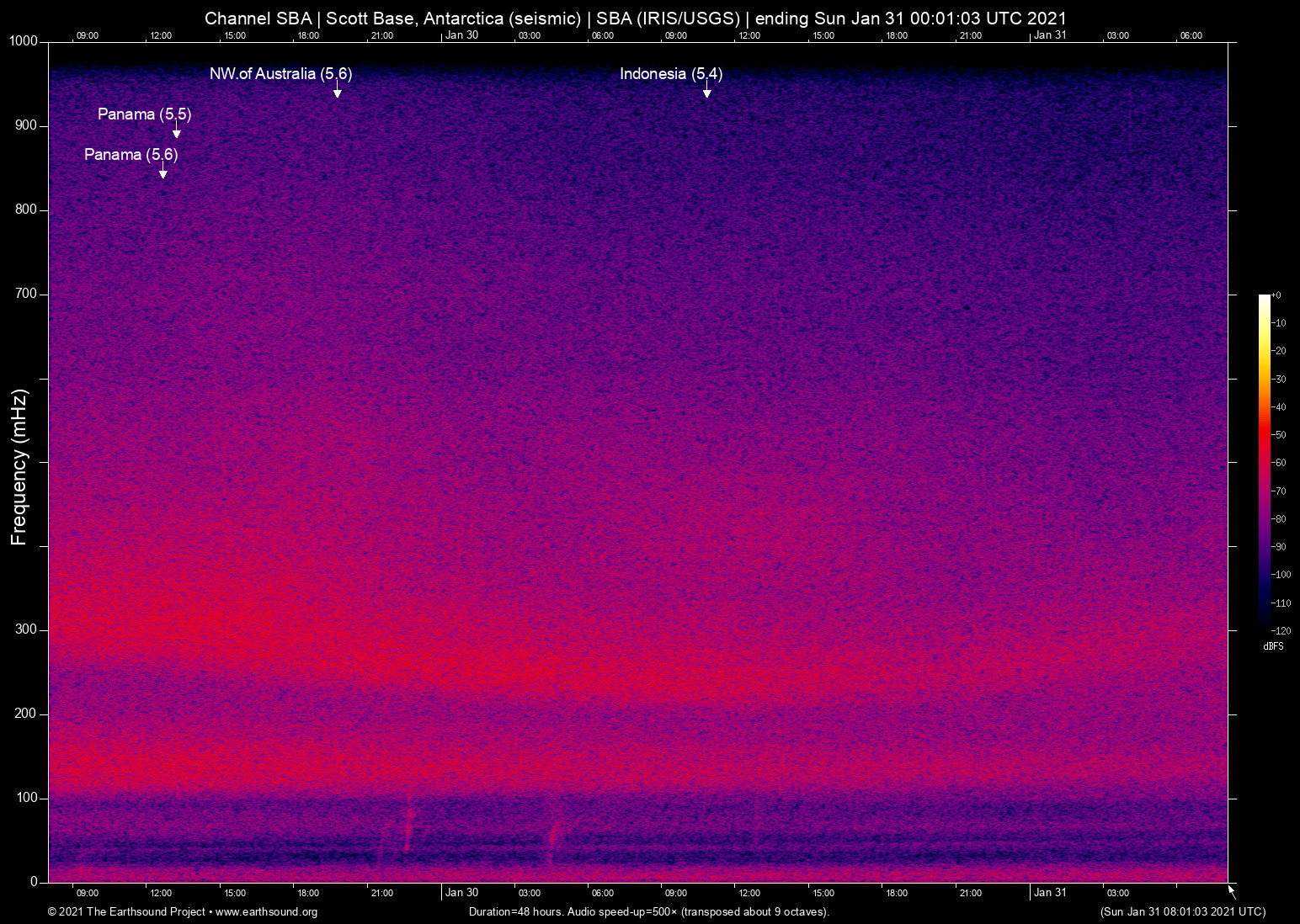Click the Jan 30 date marker on top axis

461,35
